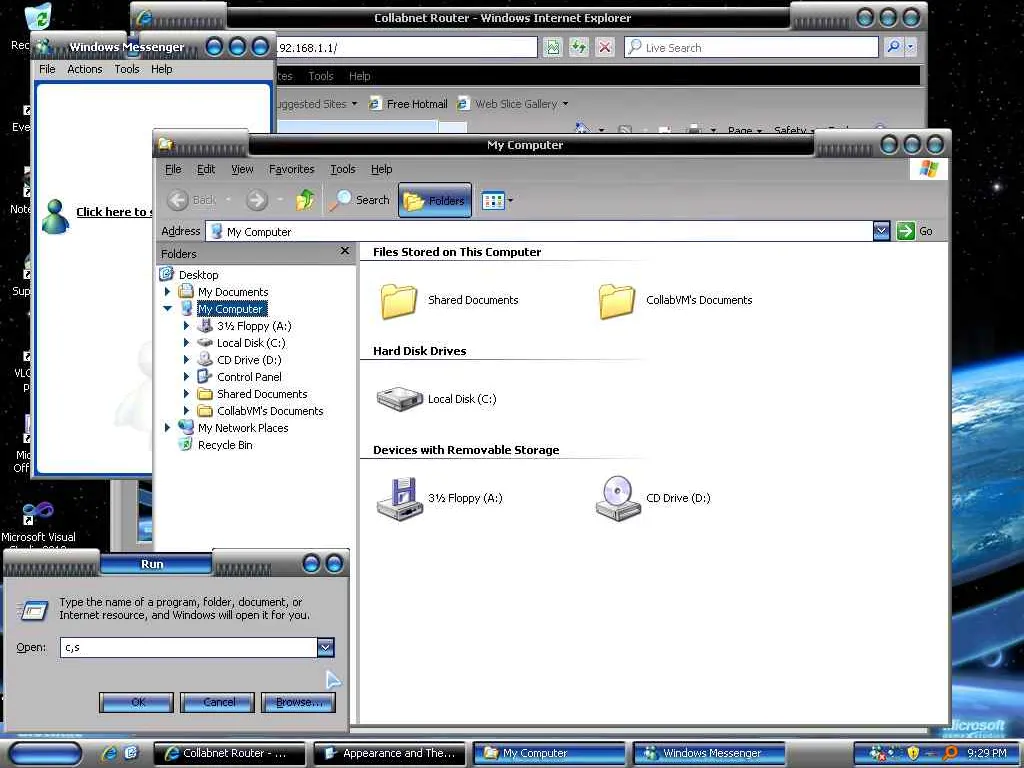
Task: Expand Local Disk (C:) tree node
Action: pyautogui.click(x=186, y=342)
